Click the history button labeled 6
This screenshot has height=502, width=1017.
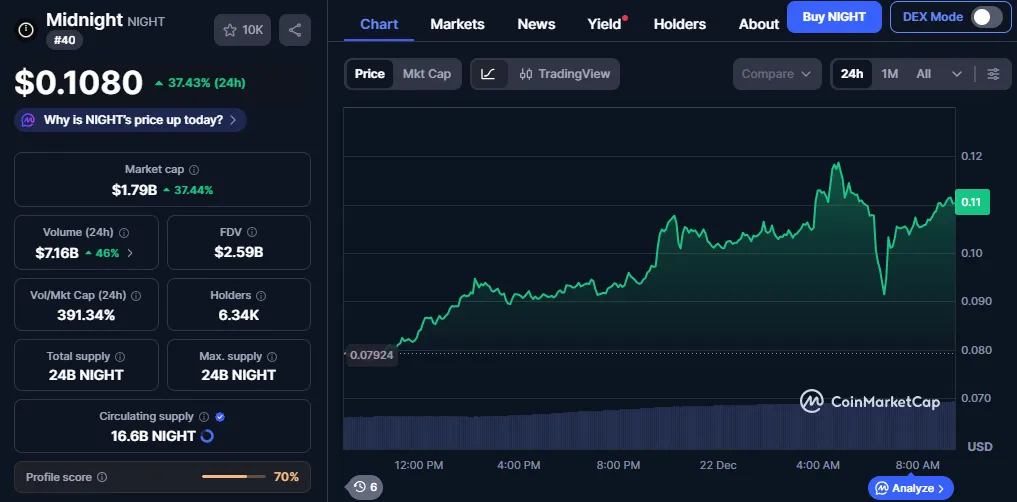point(366,487)
